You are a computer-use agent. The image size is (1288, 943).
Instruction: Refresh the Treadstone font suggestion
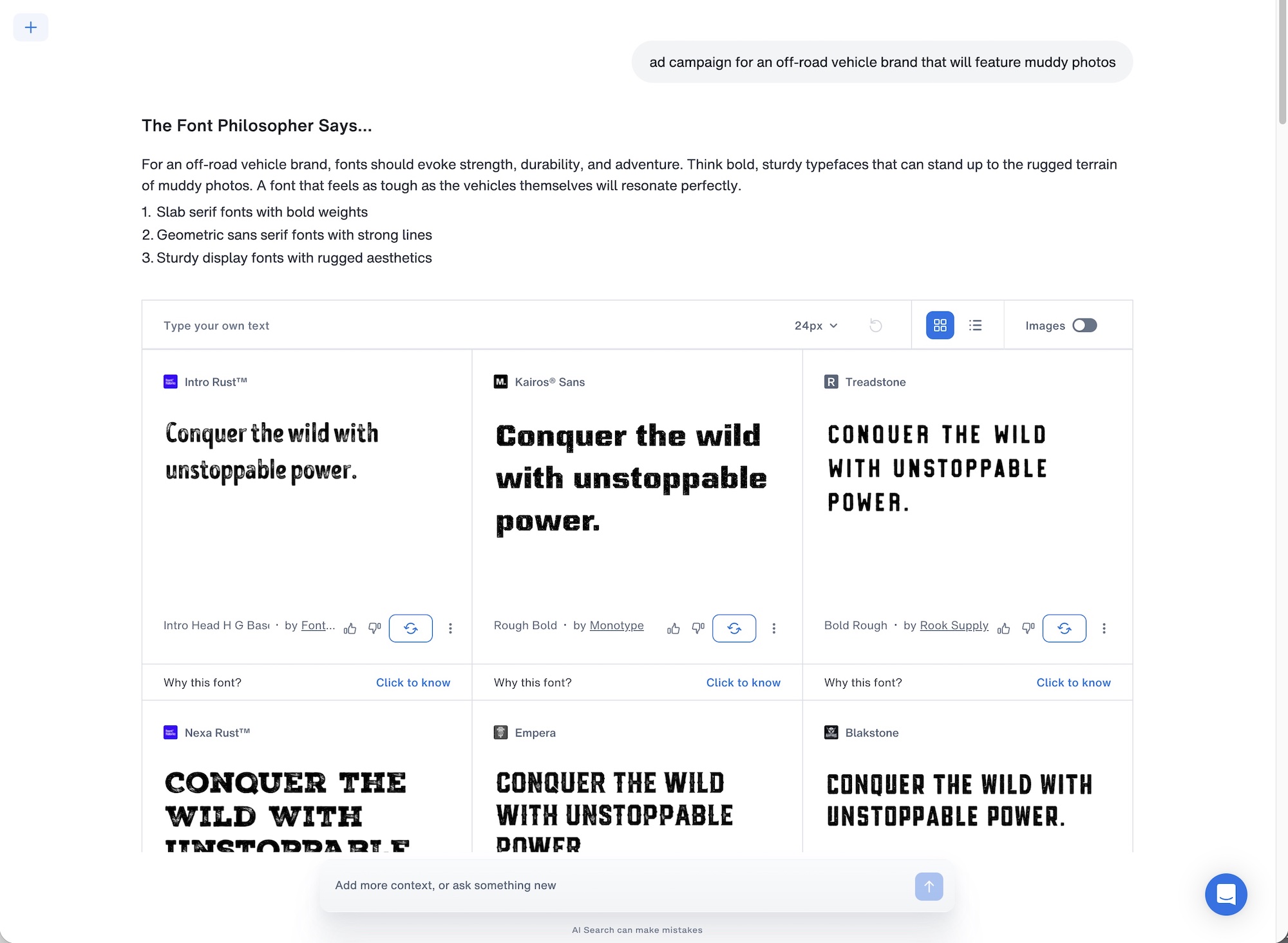pos(1064,628)
